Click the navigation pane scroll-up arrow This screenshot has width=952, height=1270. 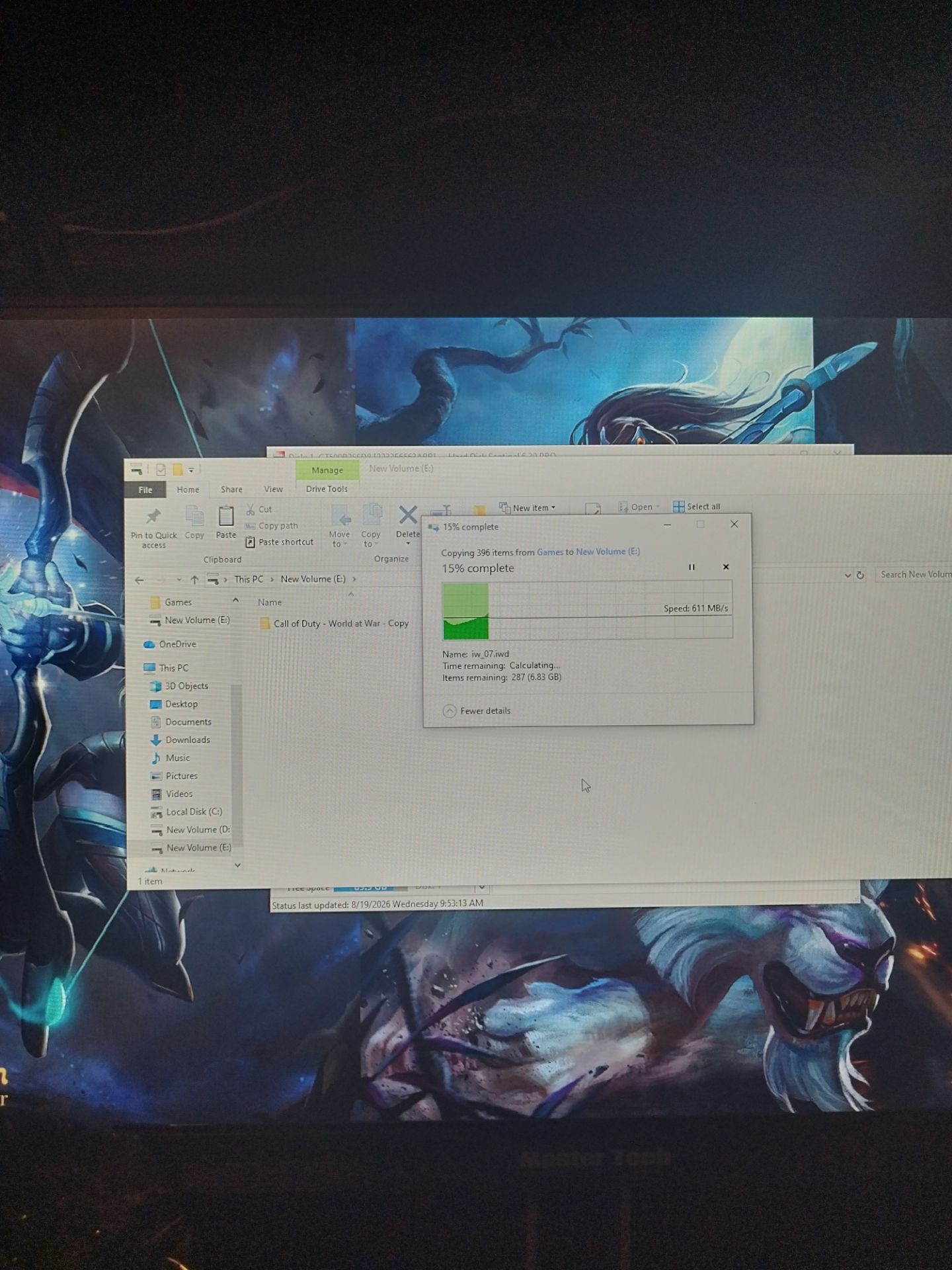click(x=236, y=601)
